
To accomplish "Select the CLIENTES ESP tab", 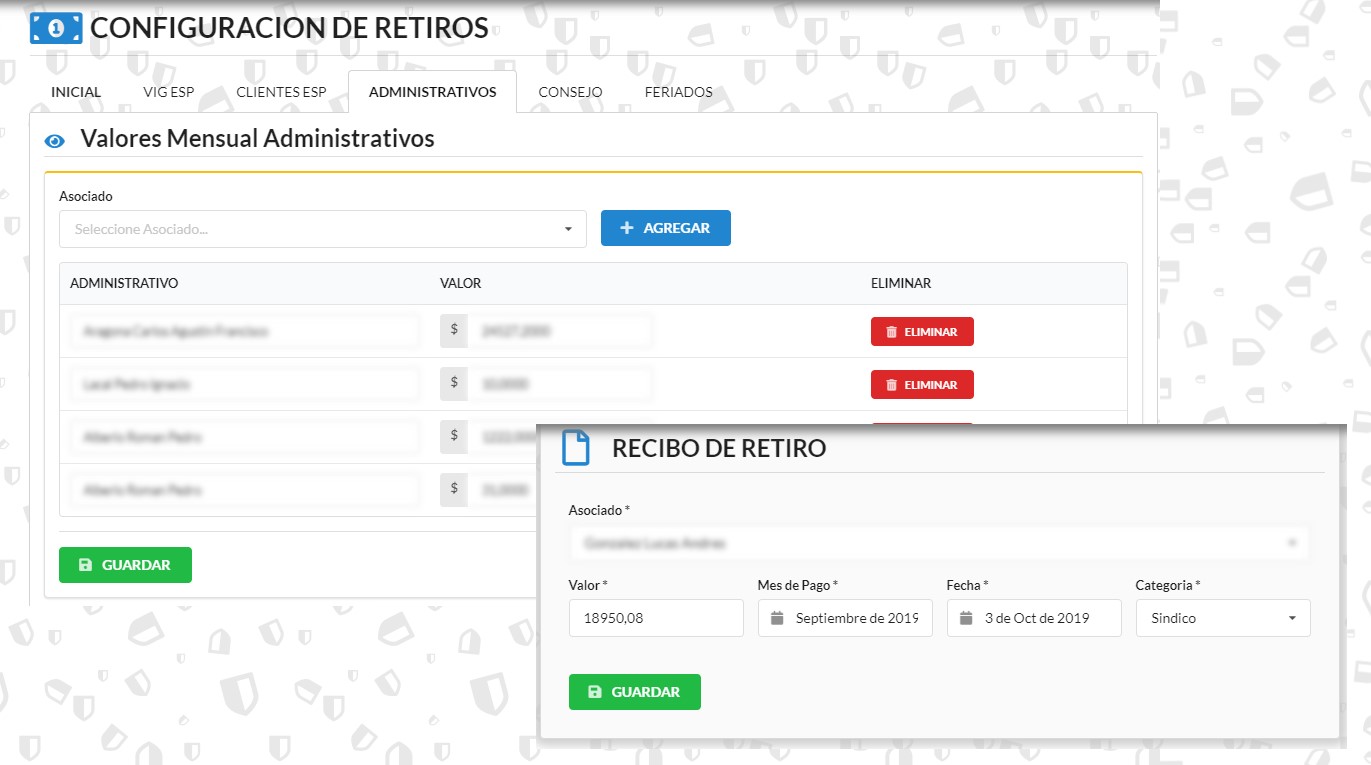I will coord(281,92).
